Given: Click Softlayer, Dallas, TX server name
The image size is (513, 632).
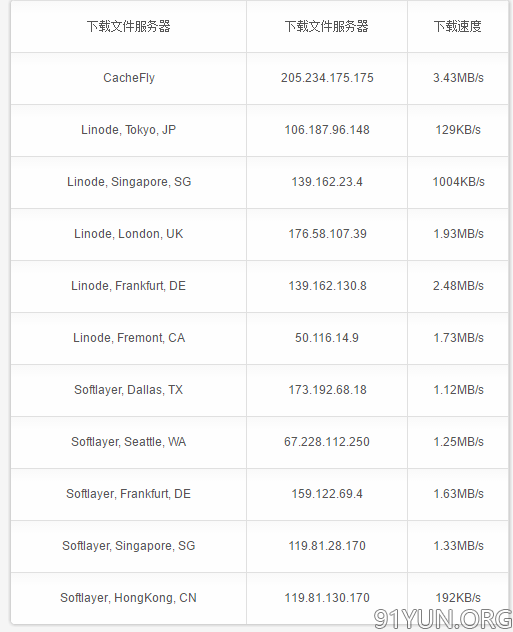Looking at the screenshot, I should pos(129,390).
